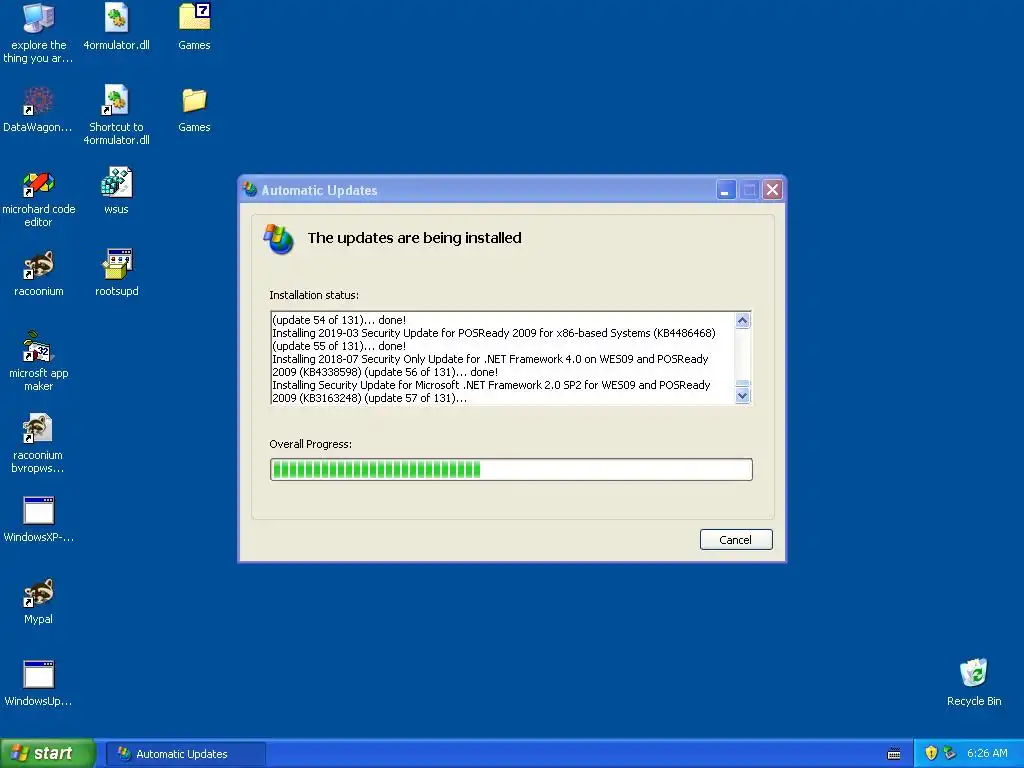1024x768 pixels.
Task: Click the Automatic Updates tray icon
Action: click(x=950, y=753)
